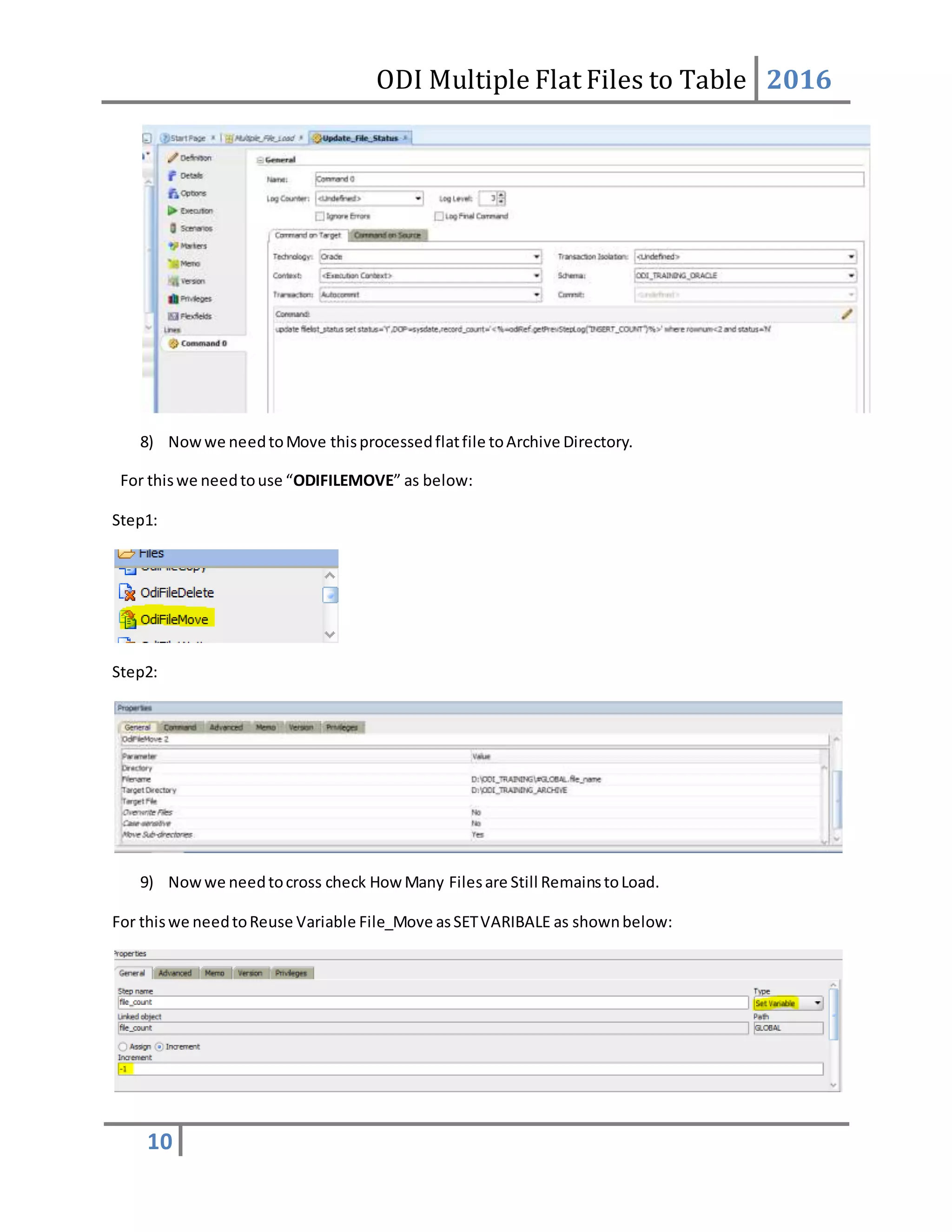Image resolution: width=952 pixels, height=1232 pixels.
Task: Click the Target Directory value D:\ODI_TRAINING_ARCHIVE
Action: click(x=519, y=790)
